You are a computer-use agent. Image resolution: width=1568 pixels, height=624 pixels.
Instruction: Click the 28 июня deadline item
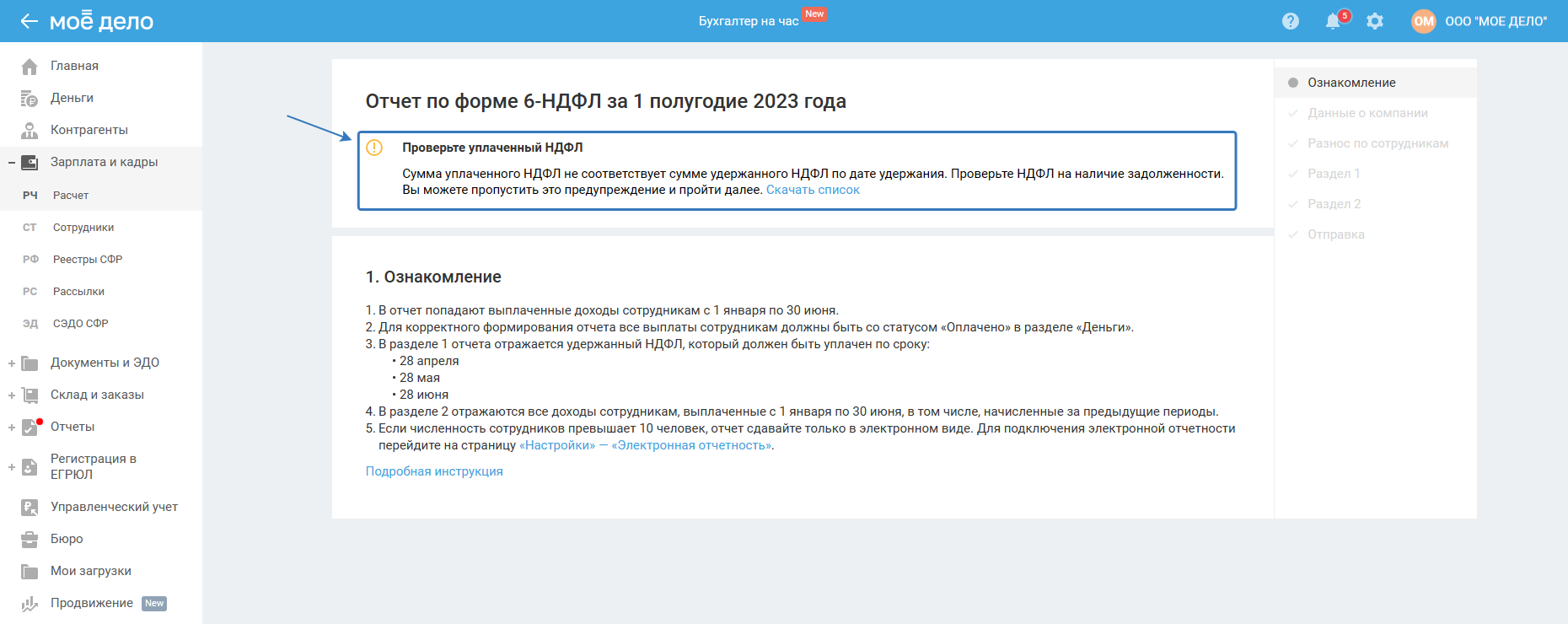[424, 395]
